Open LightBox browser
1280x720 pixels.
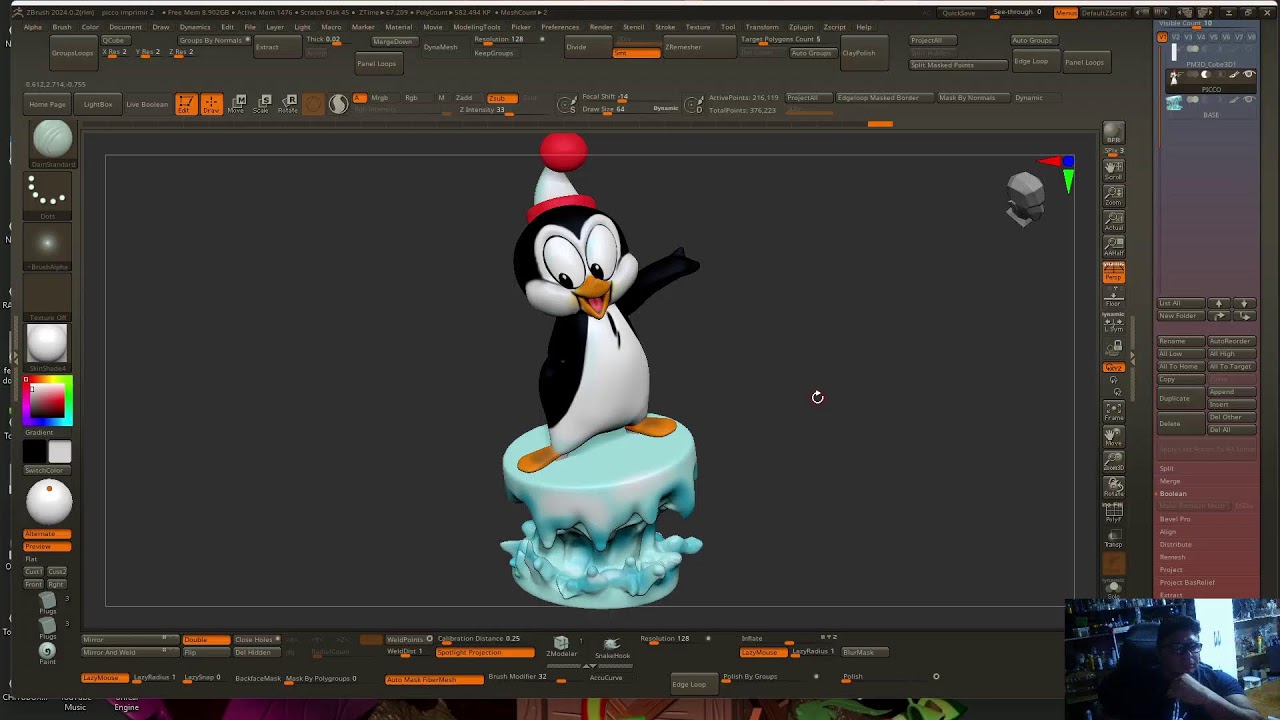tap(98, 104)
